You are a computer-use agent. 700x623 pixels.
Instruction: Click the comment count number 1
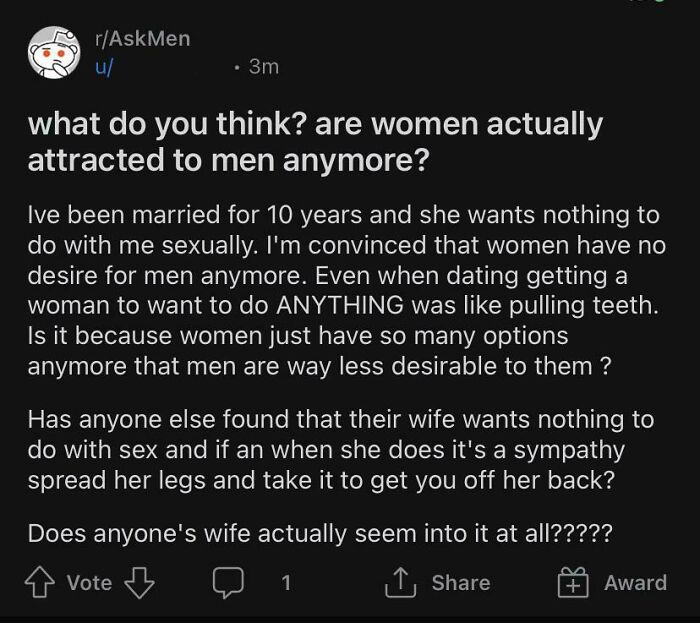pyautogui.click(x=286, y=582)
